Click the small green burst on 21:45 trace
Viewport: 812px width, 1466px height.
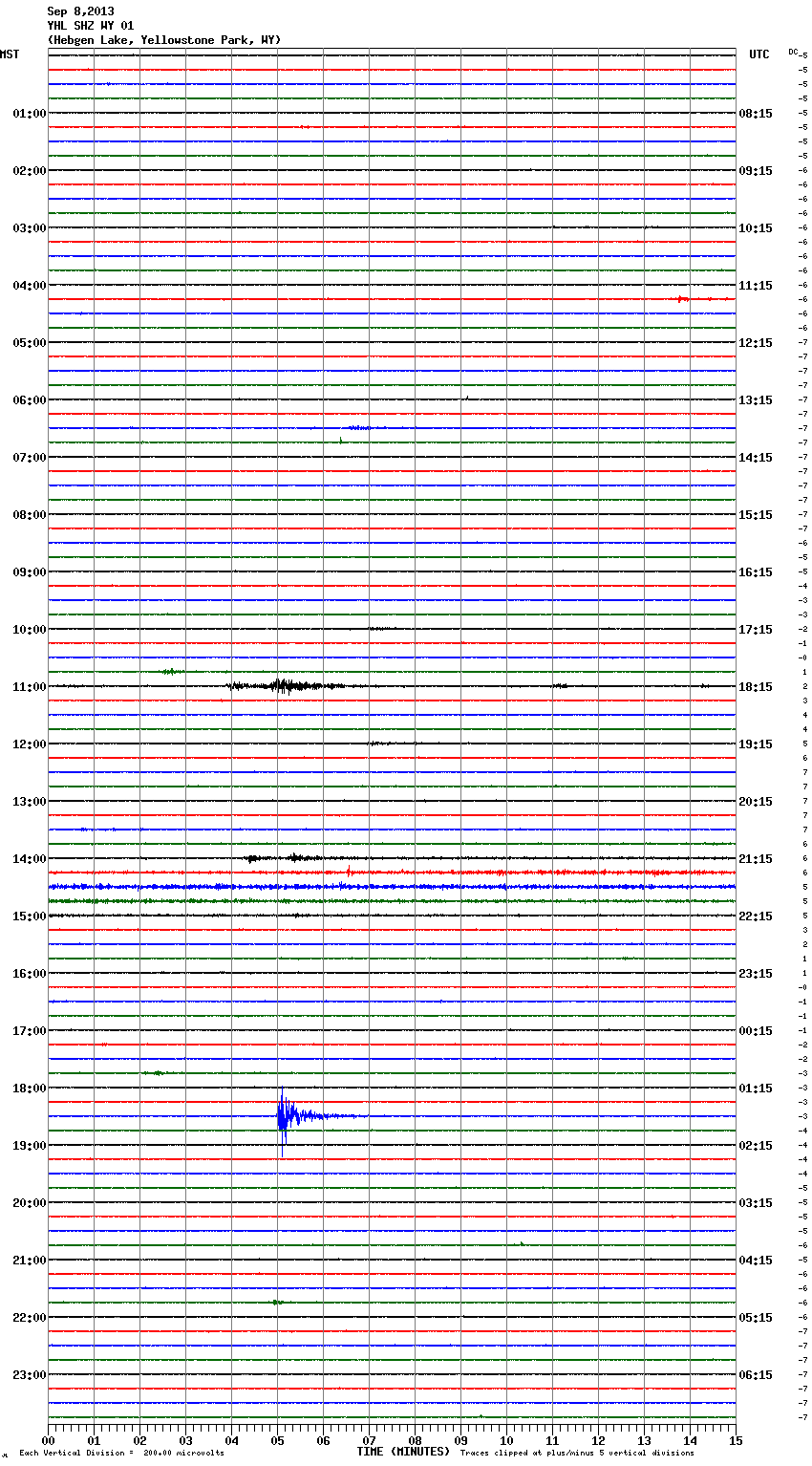(277, 1302)
